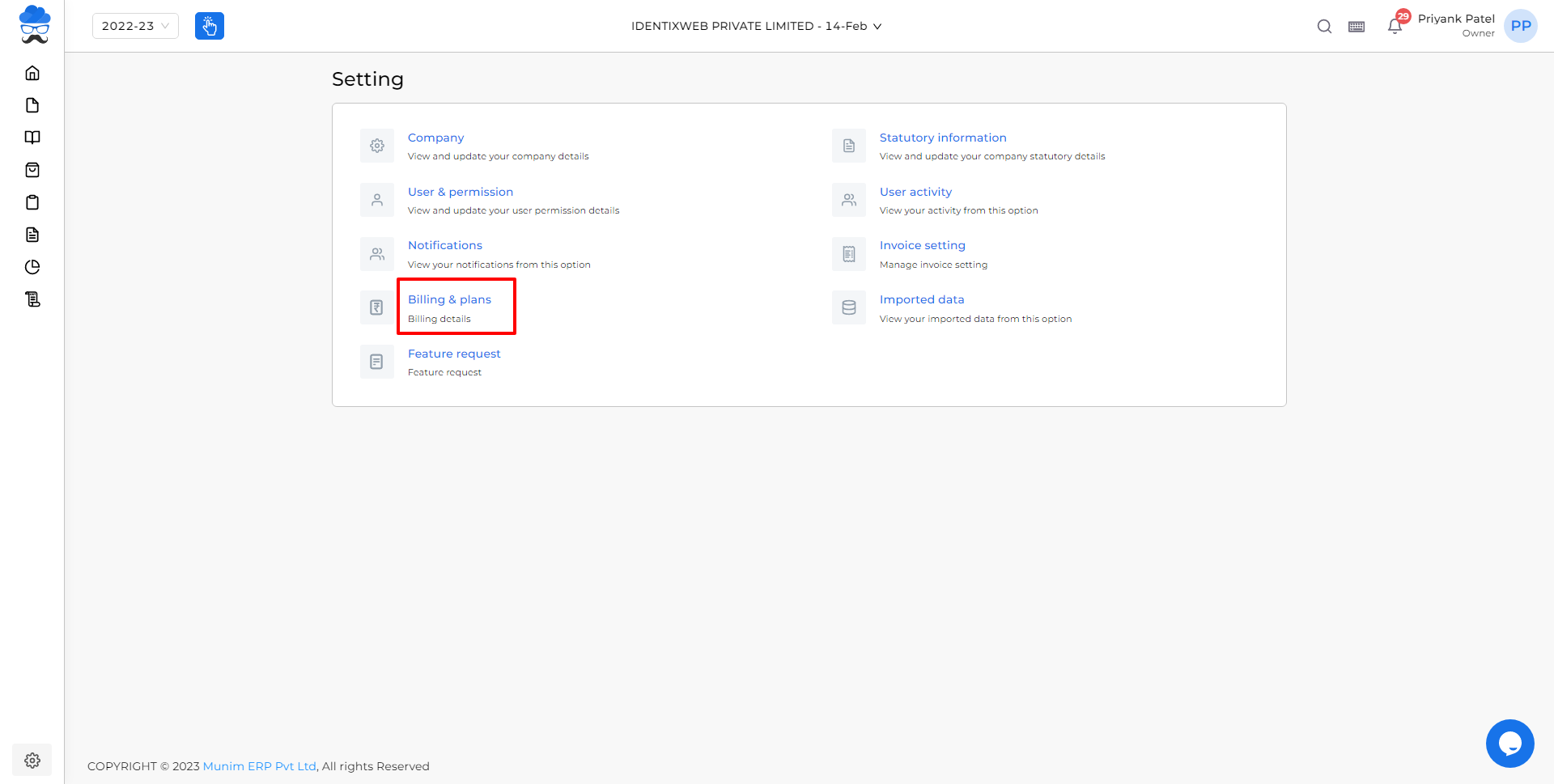Click the Company gear icon tile
The image size is (1554, 784).
pyautogui.click(x=377, y=146)
